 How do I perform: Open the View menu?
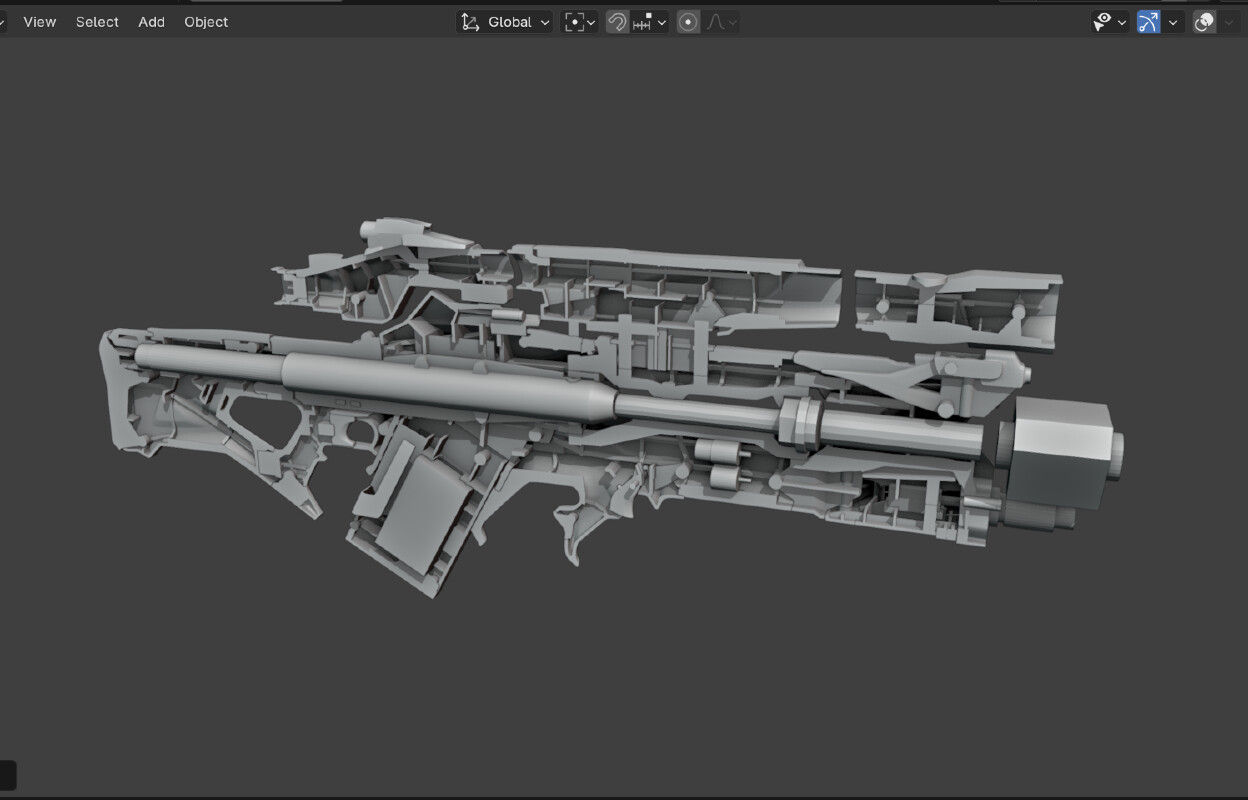tap(39, 22)
